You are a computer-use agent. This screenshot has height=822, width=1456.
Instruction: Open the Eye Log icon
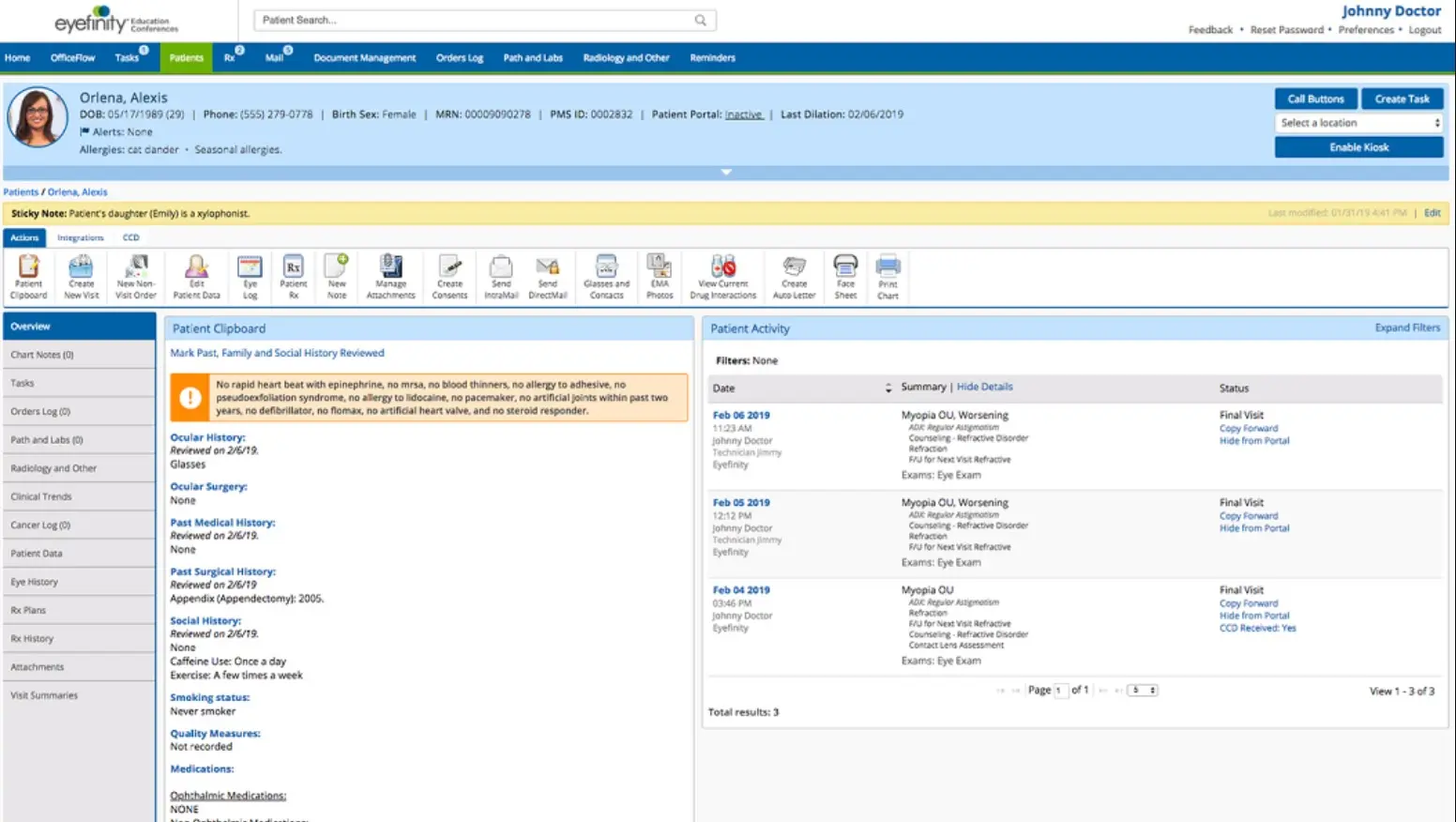pos(249,275)
